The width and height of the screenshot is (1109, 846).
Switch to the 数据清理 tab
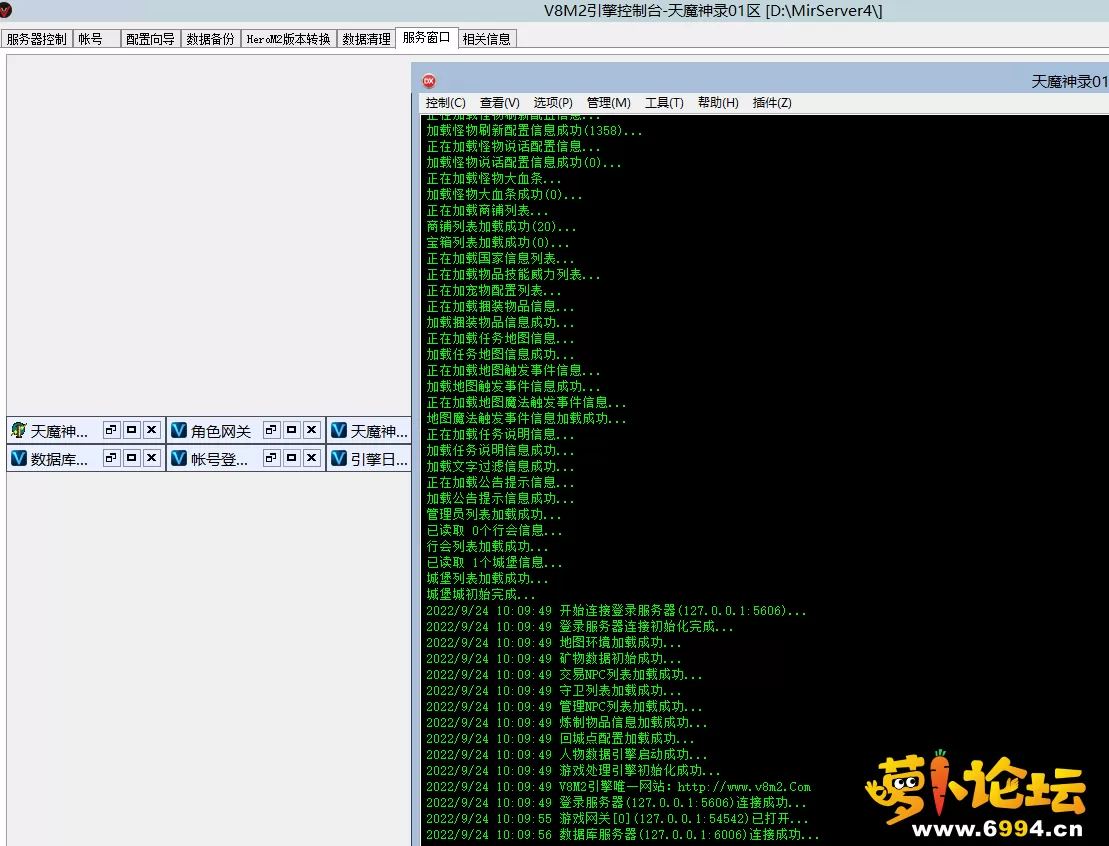366,39
